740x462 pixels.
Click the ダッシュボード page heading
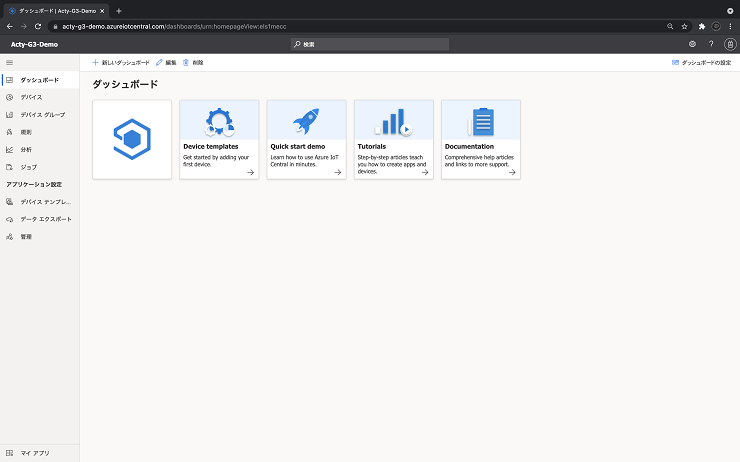tap(125, 84)
